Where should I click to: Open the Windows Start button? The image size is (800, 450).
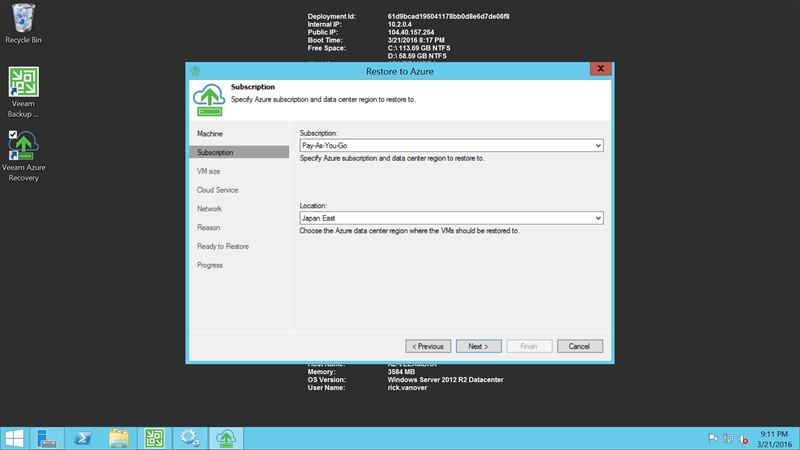[x=15, y=437]
